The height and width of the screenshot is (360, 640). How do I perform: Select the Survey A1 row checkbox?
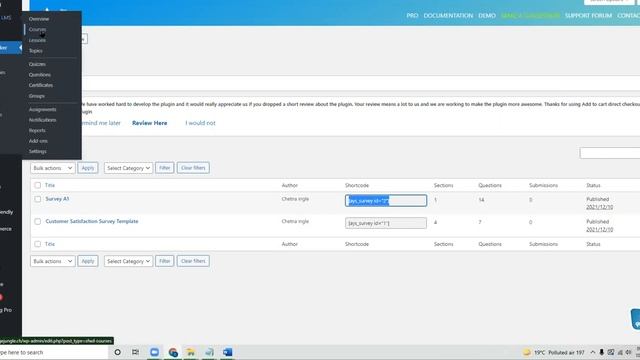38,199
